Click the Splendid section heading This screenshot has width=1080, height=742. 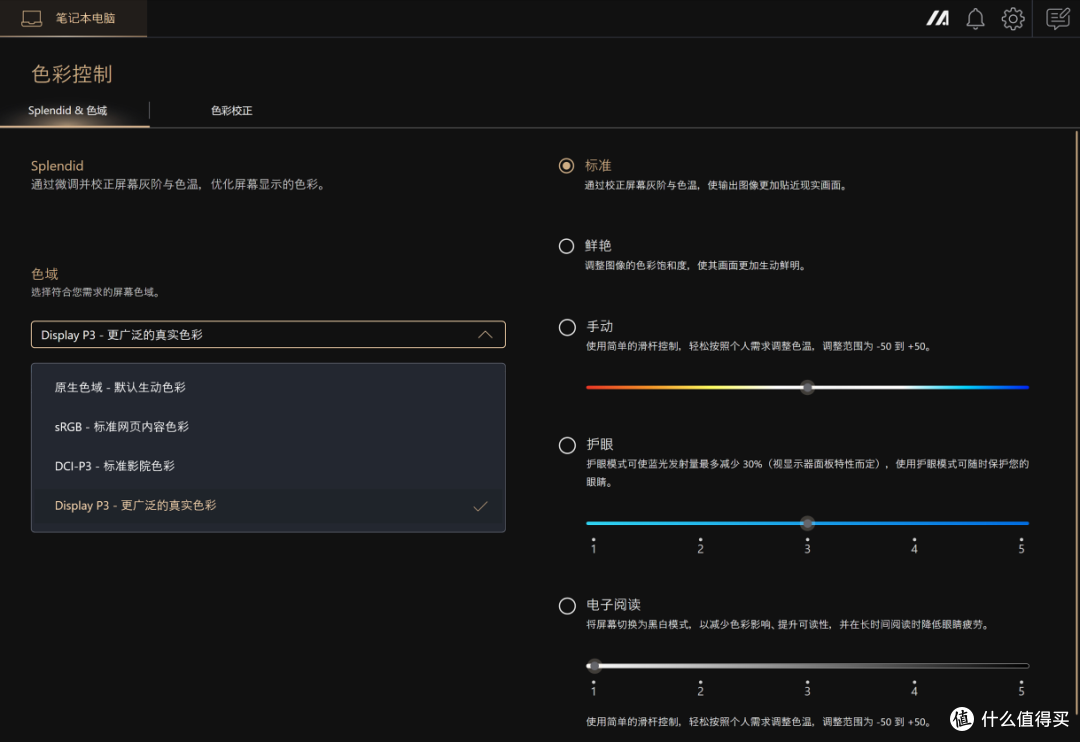click(57, 166)
